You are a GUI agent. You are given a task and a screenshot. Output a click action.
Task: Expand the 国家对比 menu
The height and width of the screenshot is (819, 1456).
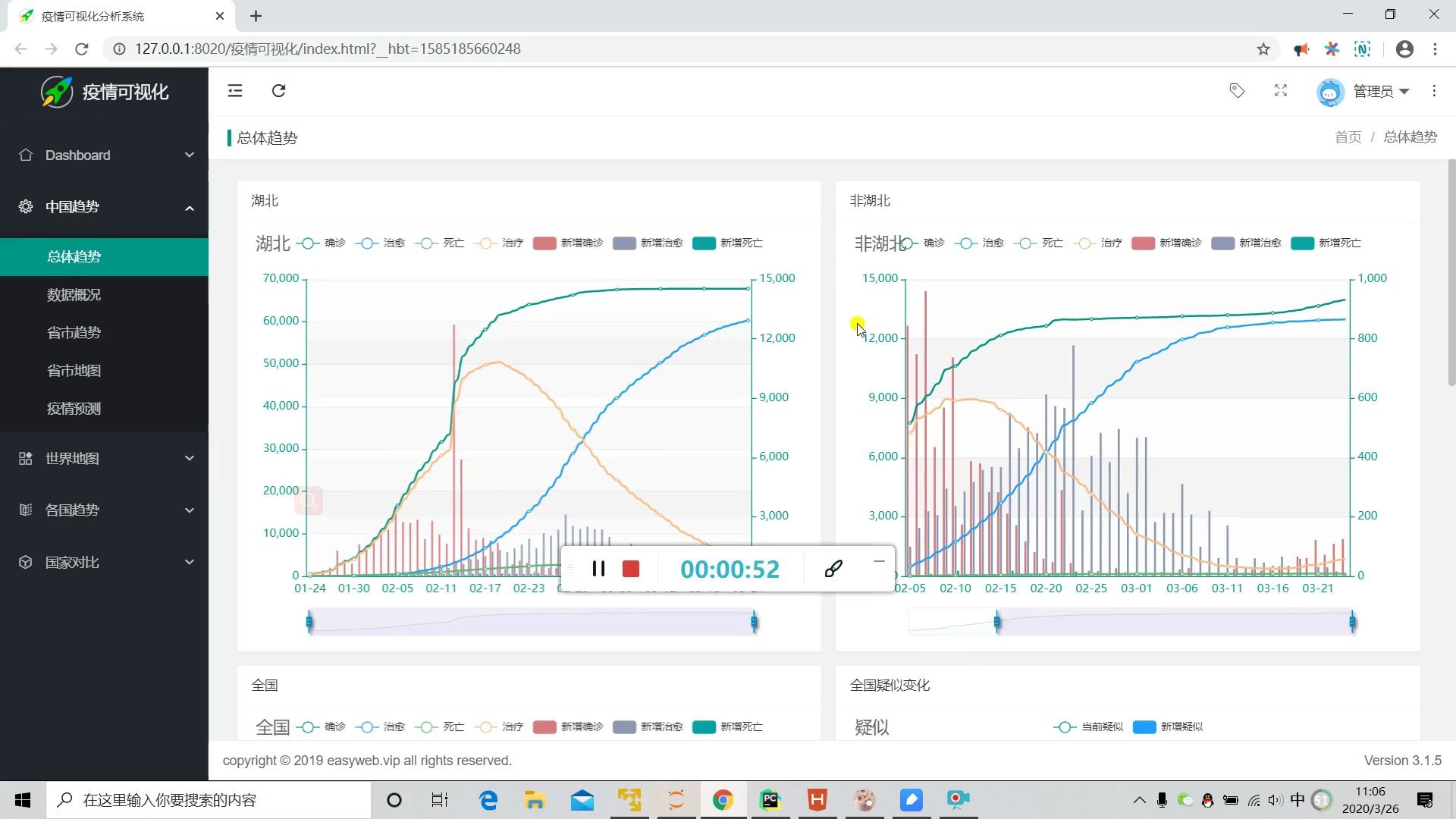pyautogui.click(x=104, y=562)
